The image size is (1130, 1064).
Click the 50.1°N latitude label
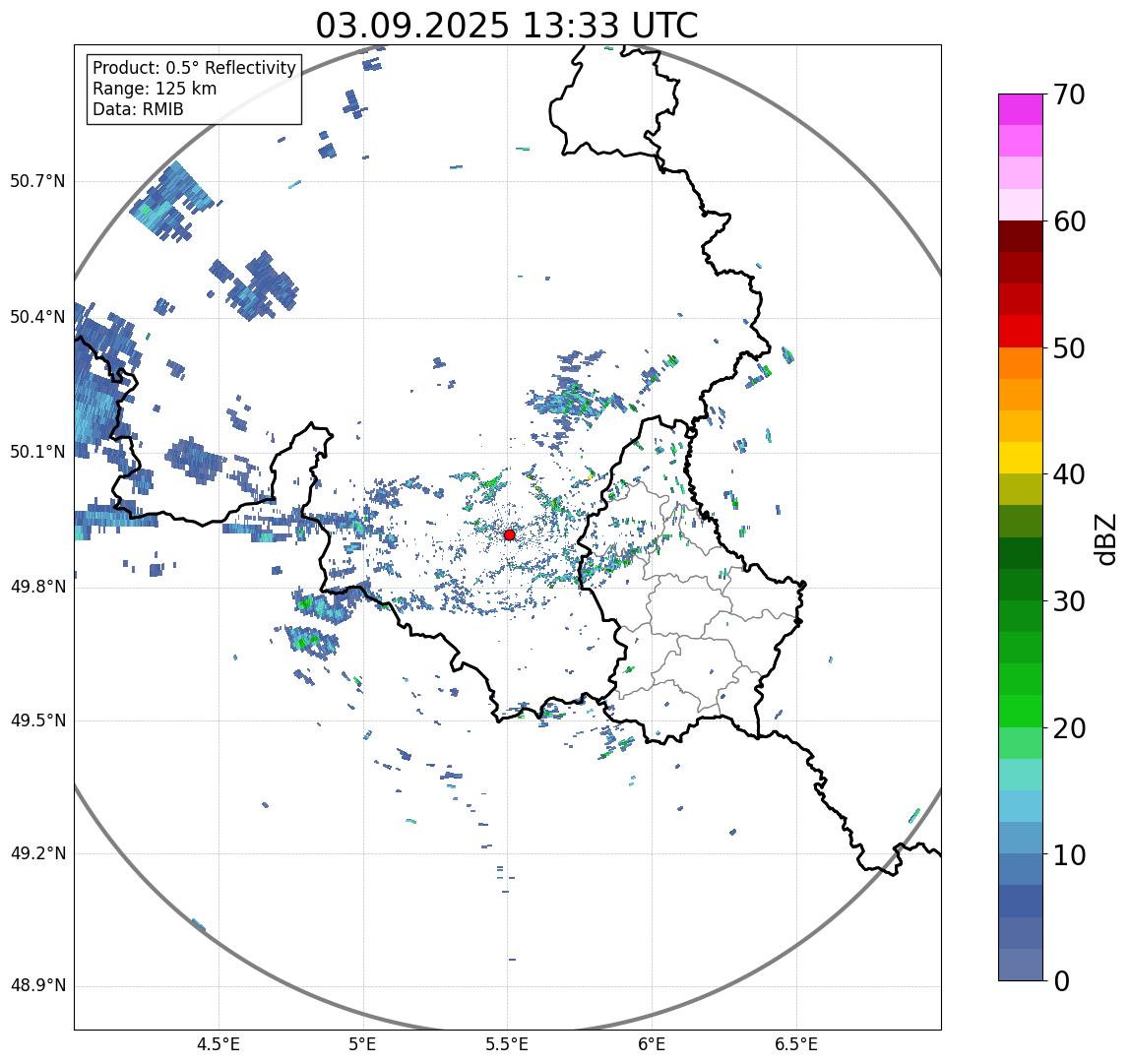pyautogui.click(x=37, y=452)
